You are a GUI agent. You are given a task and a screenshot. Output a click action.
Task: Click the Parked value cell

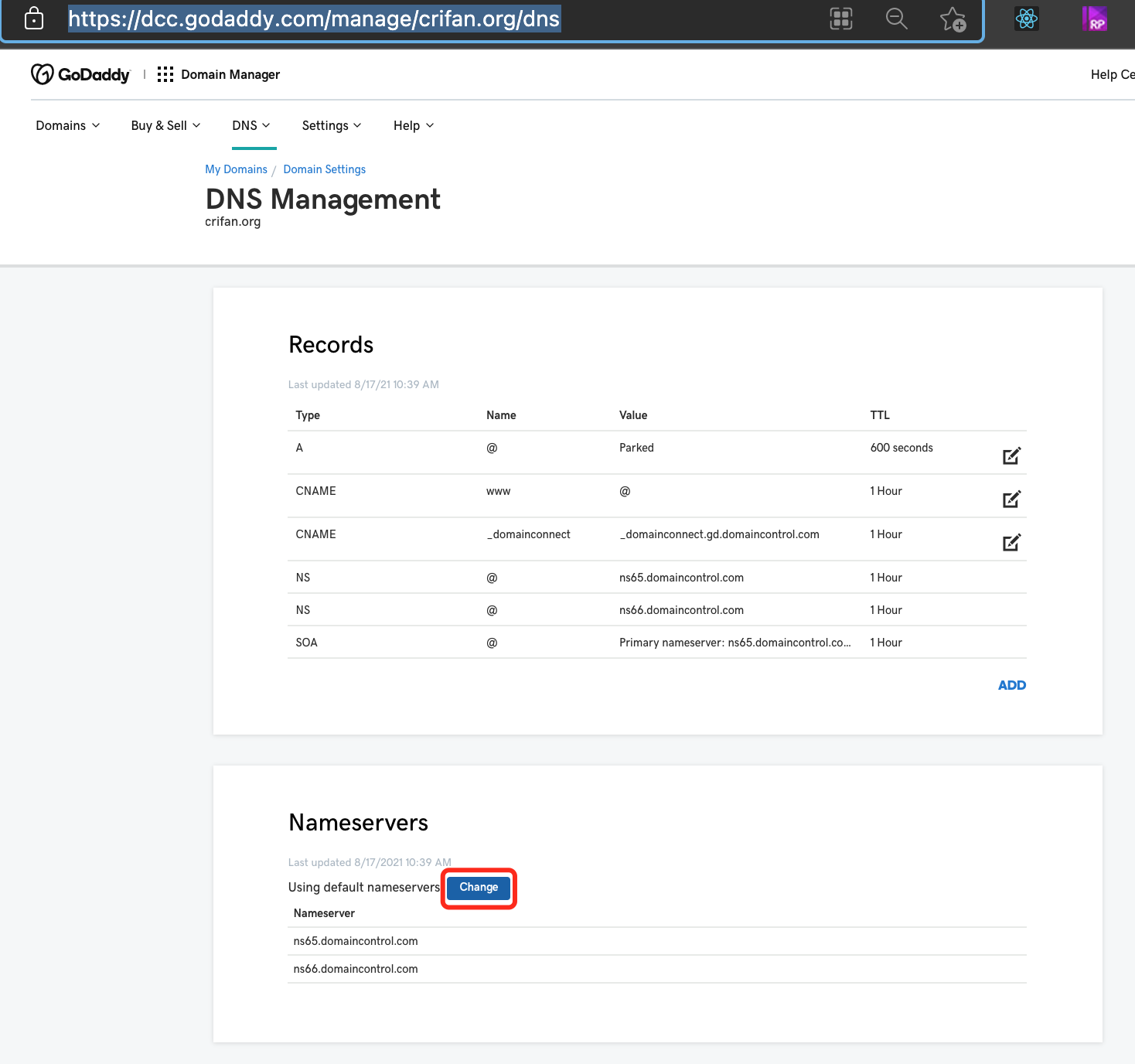pos(636,448)
